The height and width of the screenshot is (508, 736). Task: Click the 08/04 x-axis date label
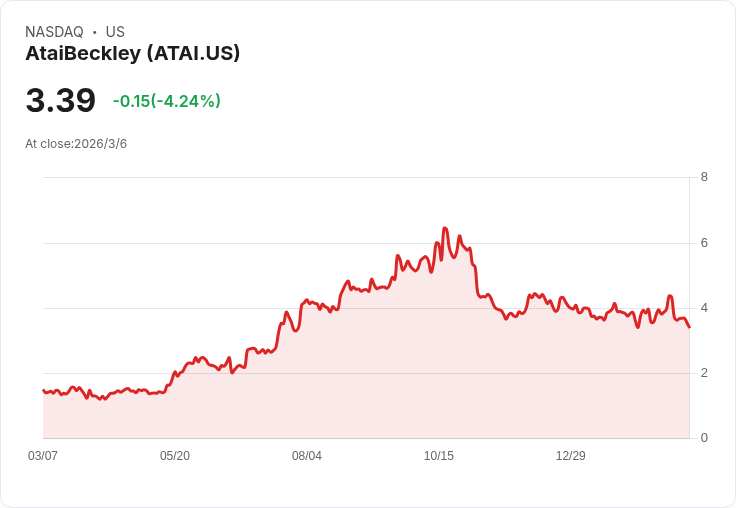pyautogui.click(x=307, y=456)
